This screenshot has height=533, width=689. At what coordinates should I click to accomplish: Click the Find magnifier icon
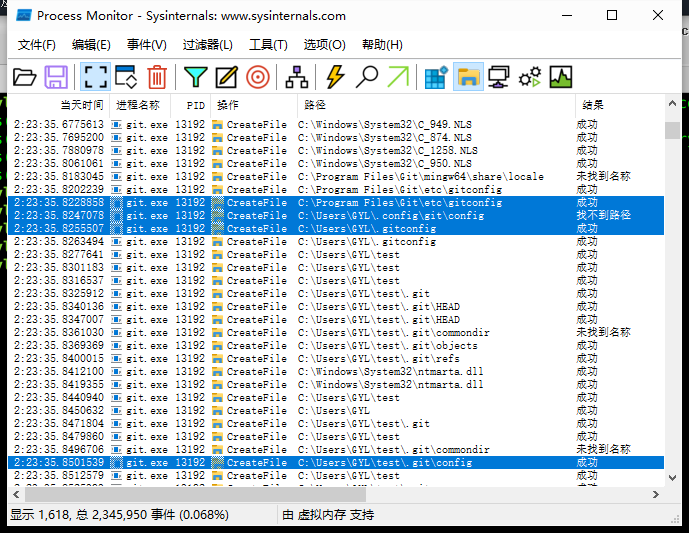[367, 77]
